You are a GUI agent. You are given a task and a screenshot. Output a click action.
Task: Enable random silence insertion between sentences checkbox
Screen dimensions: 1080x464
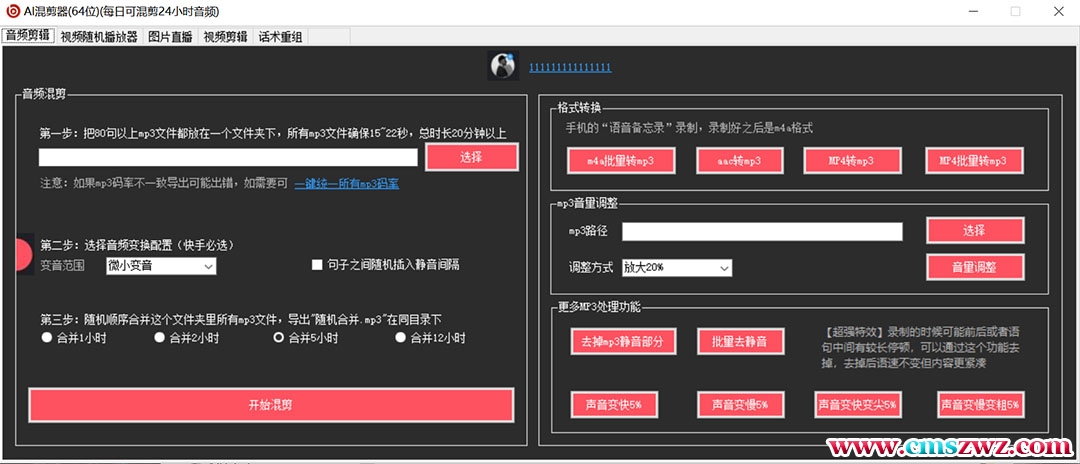(317, 265)
